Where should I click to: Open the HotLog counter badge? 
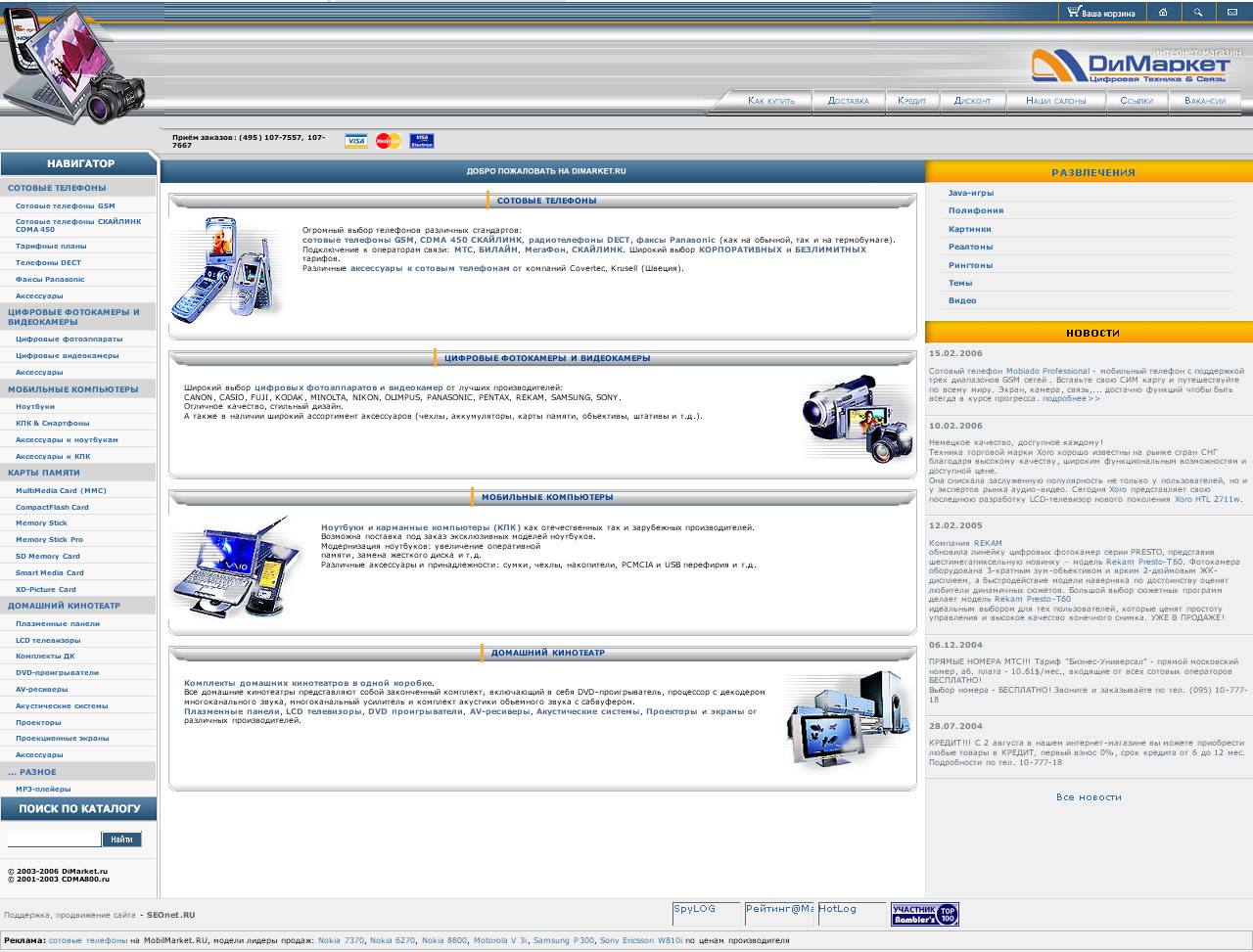(852, 914)
